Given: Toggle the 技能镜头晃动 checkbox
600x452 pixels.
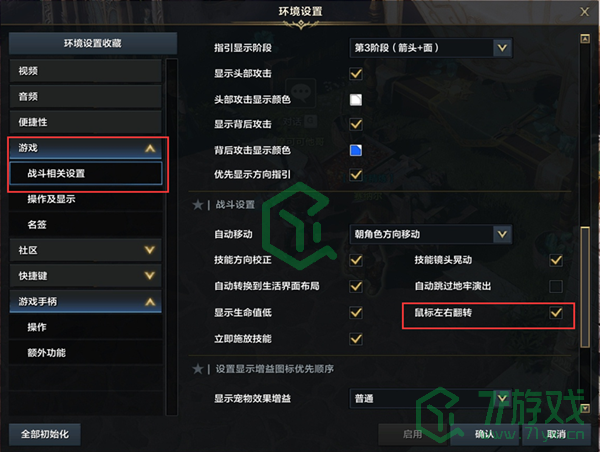Looking at the screenshot, I should click(556, 260).
